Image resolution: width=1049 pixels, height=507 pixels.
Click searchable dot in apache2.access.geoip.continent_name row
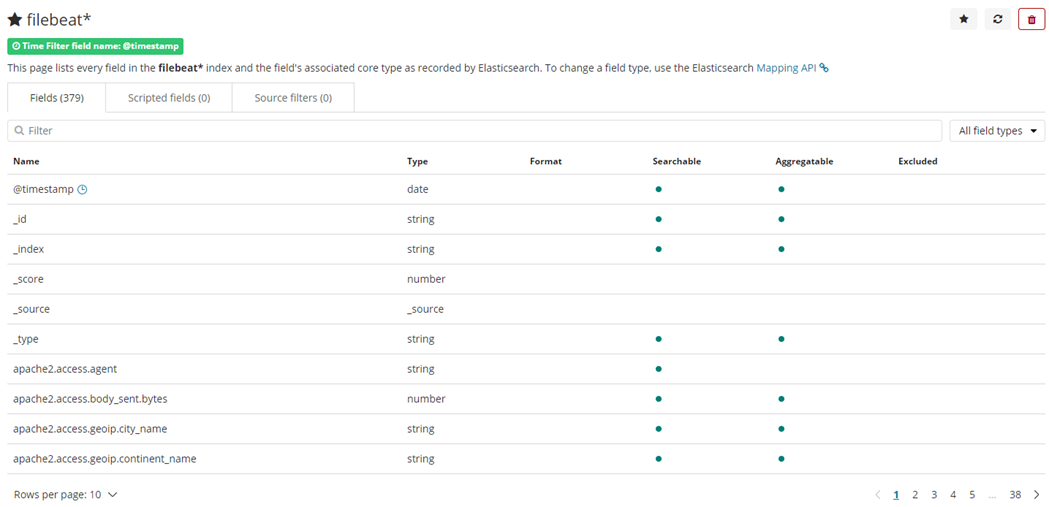(x=658, y=459)
